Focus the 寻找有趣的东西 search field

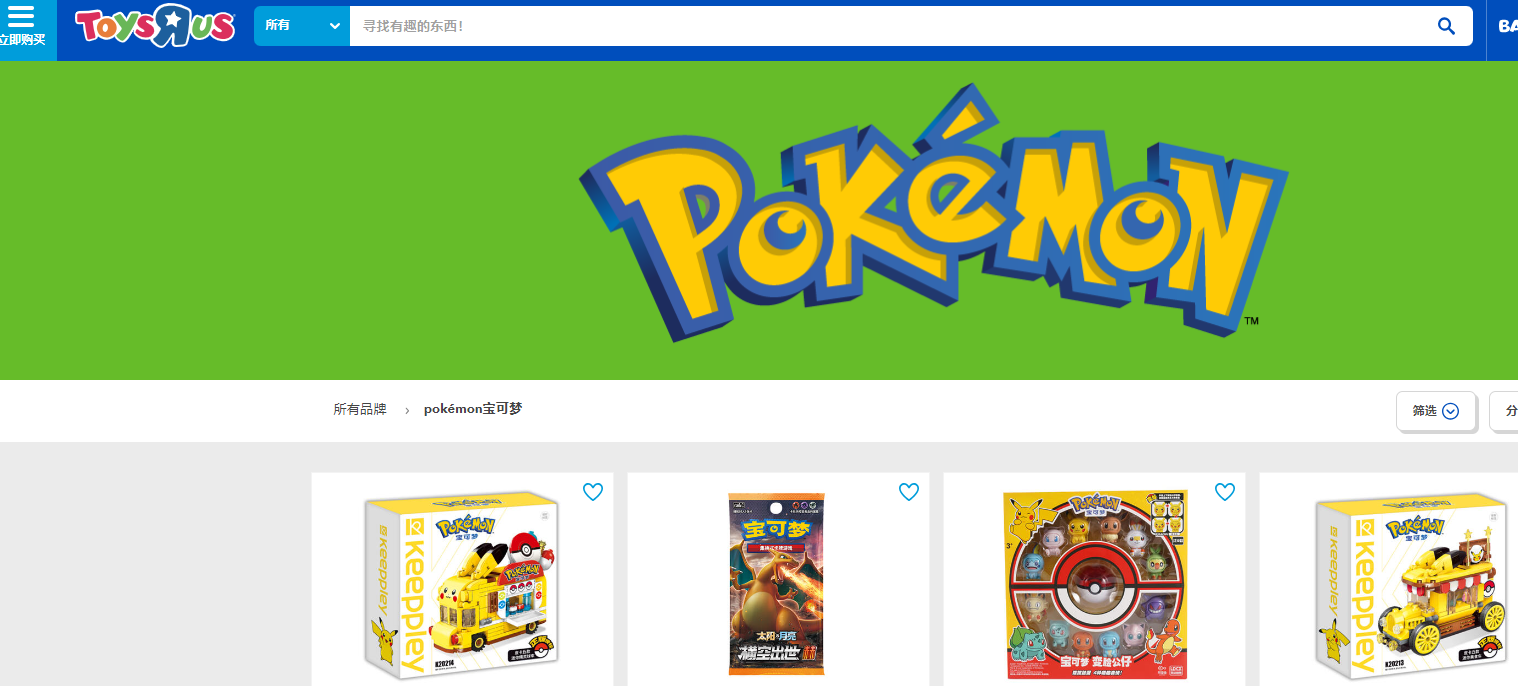tap(890, 26)
